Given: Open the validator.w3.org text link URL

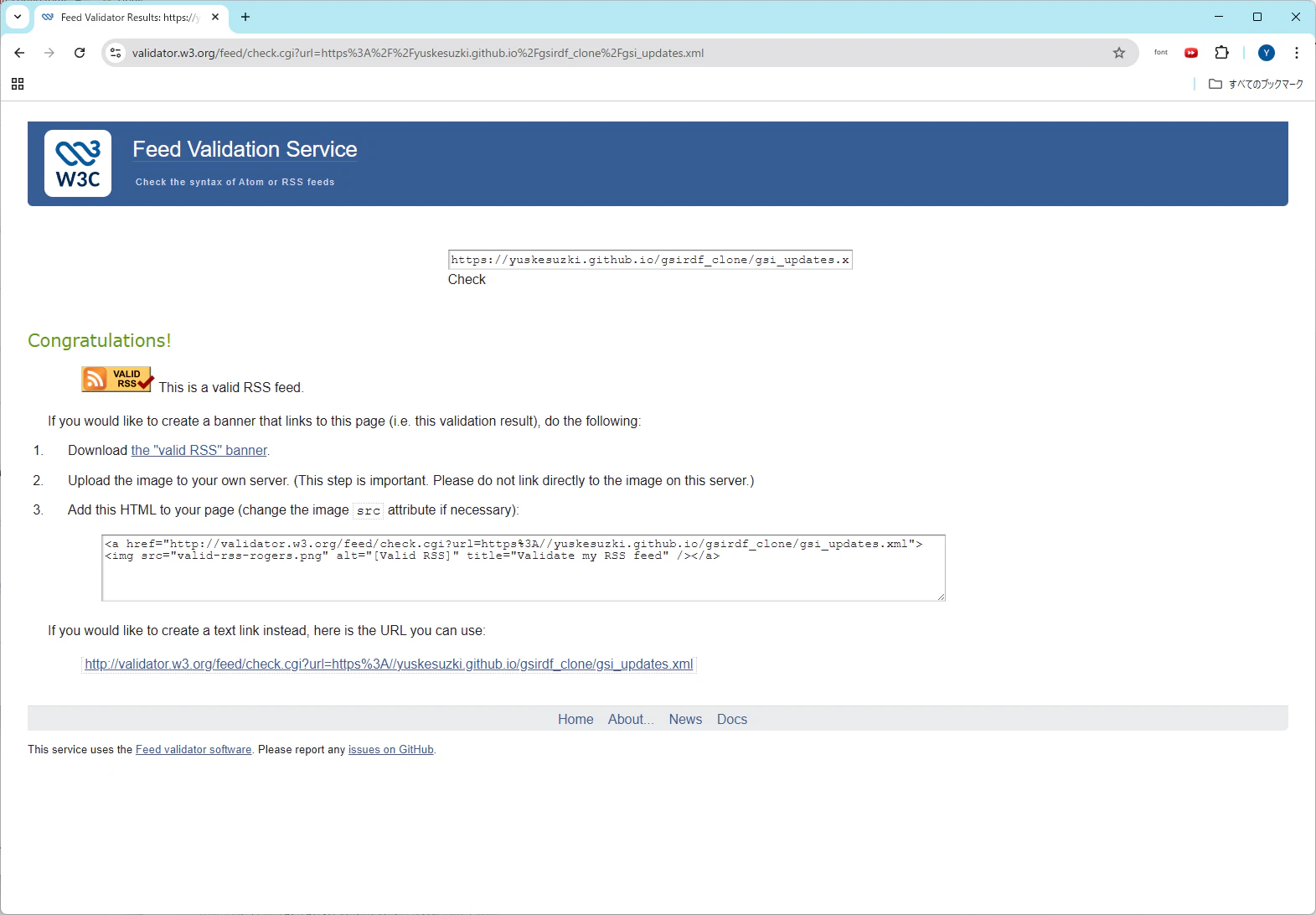Looking at the screenshot, I should tap(389, 664).
